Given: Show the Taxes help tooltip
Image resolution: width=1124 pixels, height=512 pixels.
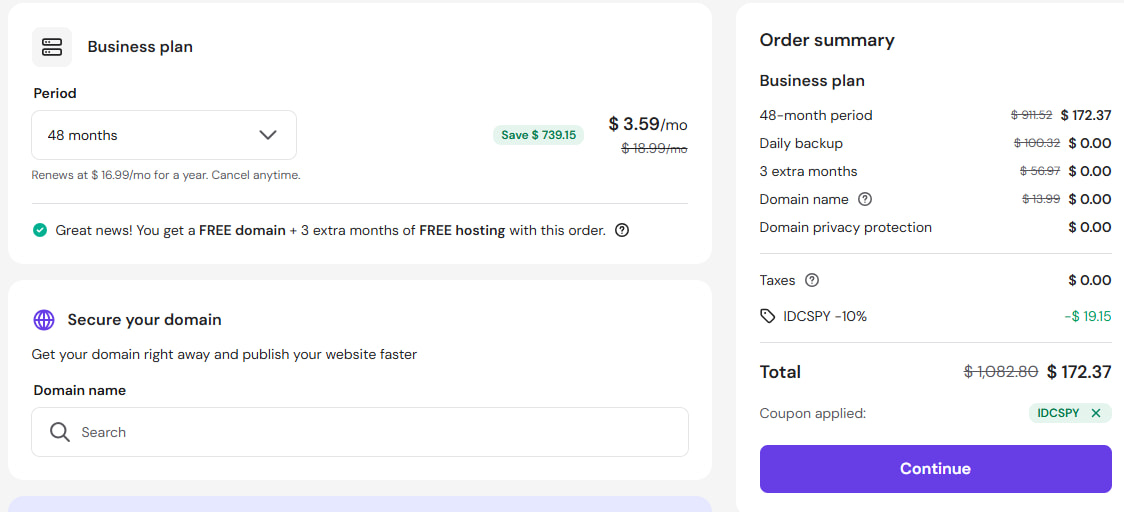Looking at the screenshot, I should pyautogui.click(x=812, y=280).
